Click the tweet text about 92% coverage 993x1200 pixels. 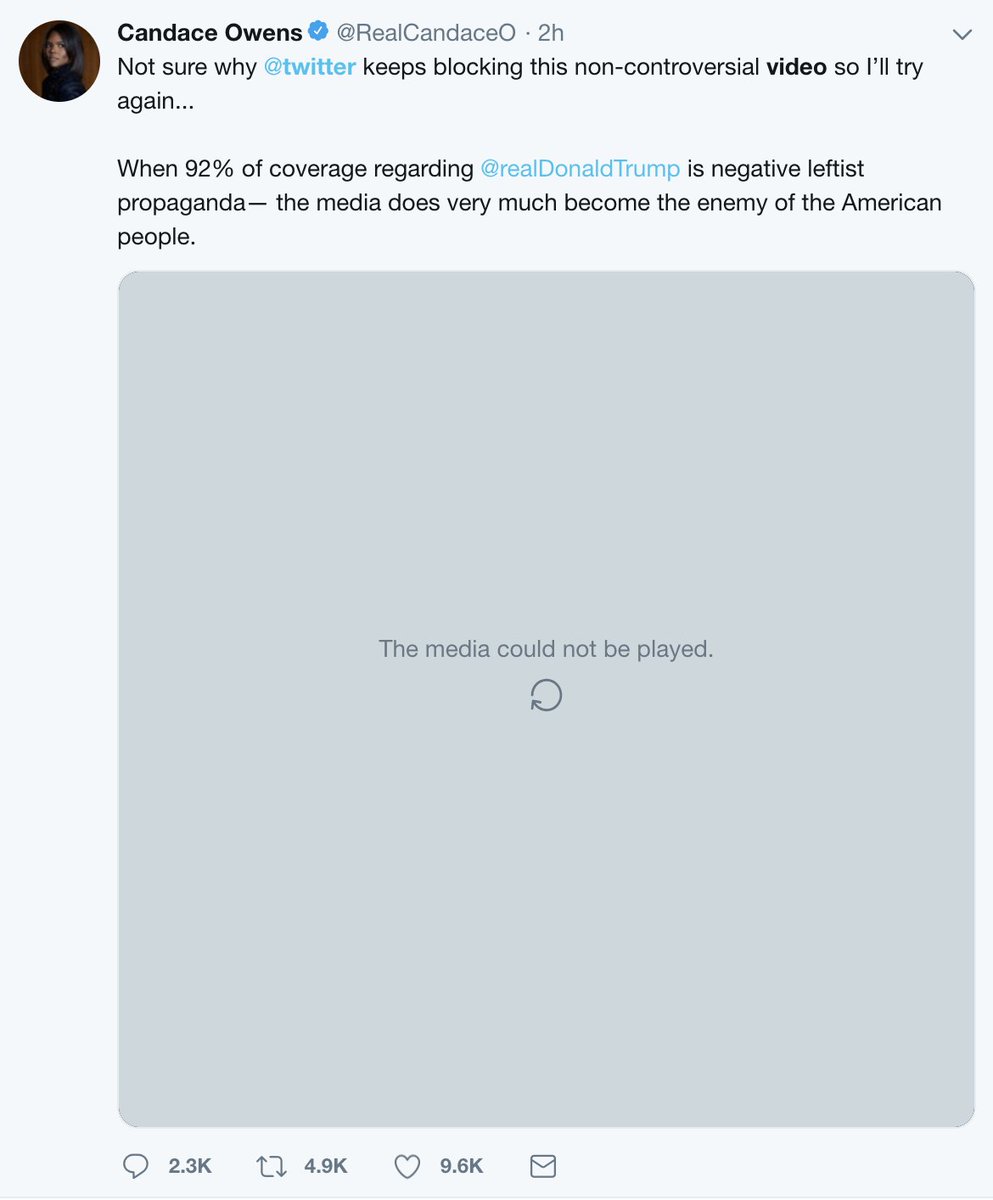529,203
